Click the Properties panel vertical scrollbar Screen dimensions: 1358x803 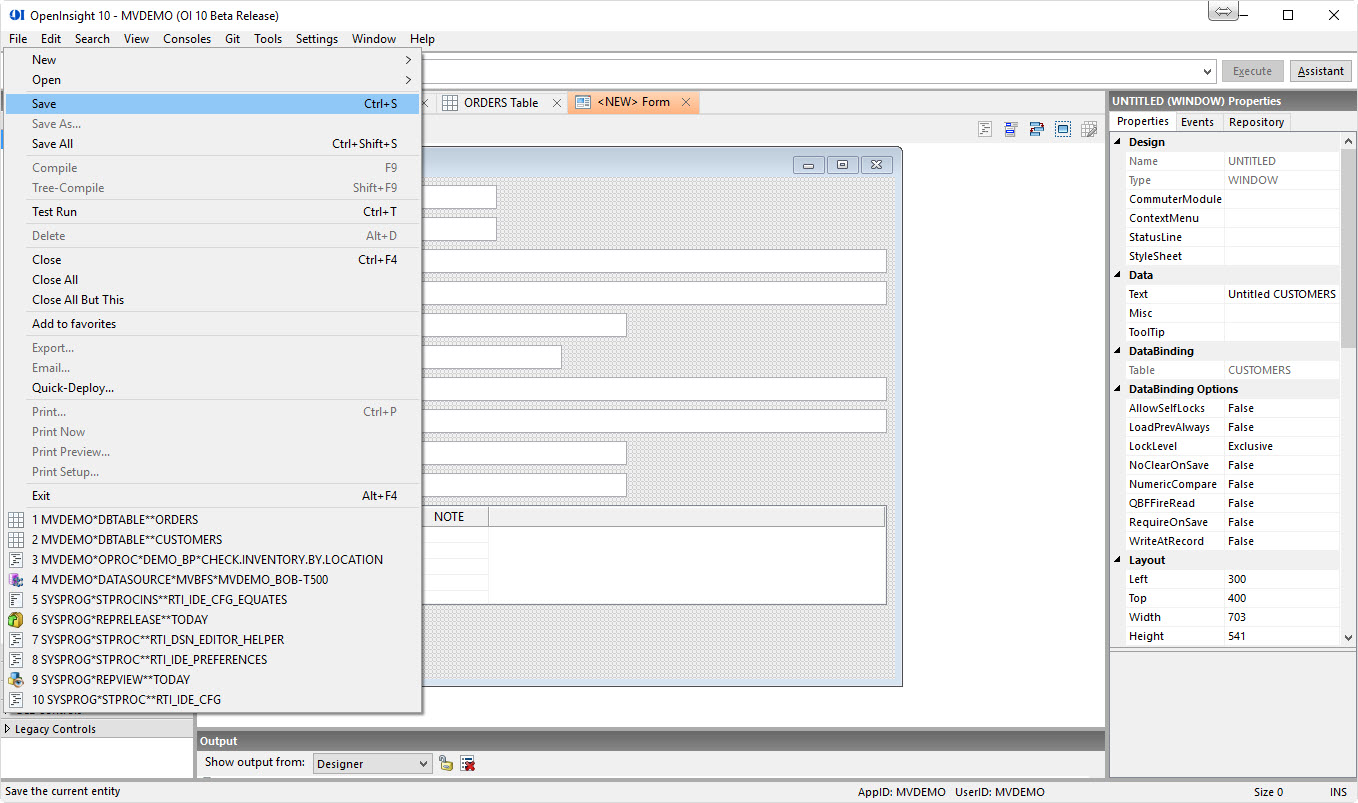click(x=1348, y=389)
